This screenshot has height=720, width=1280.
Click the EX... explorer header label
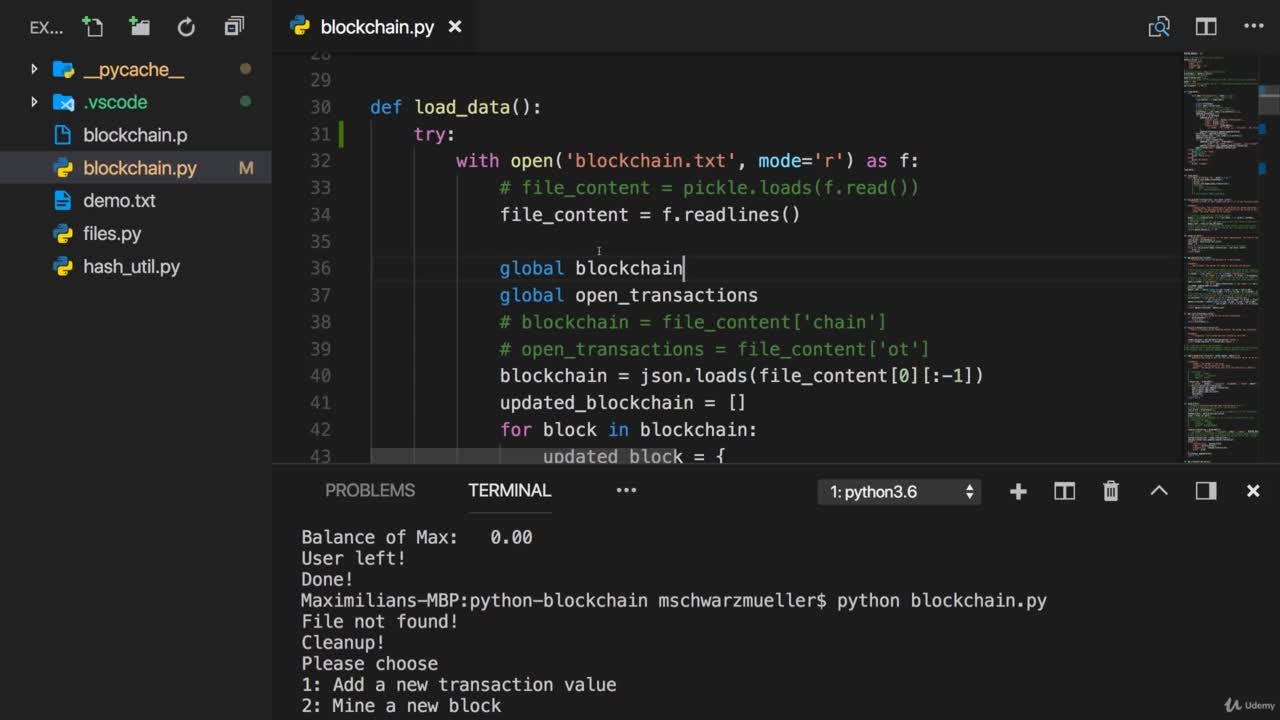pos(46,28)
